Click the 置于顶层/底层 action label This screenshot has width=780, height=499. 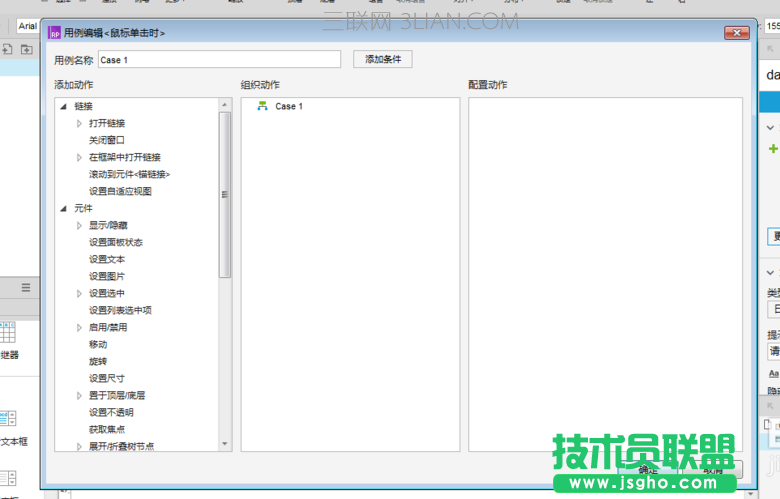pyautogui.click(x=117, y=396)
